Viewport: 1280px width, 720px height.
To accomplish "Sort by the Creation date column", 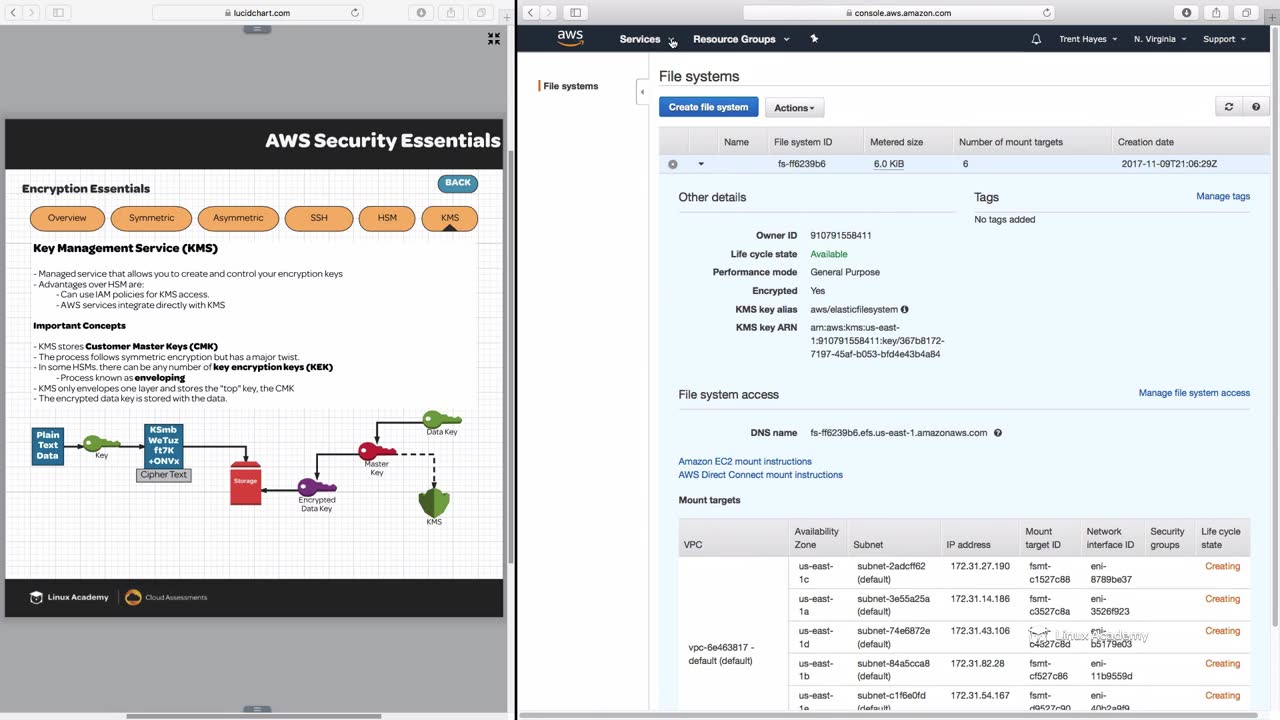I will tap(1146, 142).
